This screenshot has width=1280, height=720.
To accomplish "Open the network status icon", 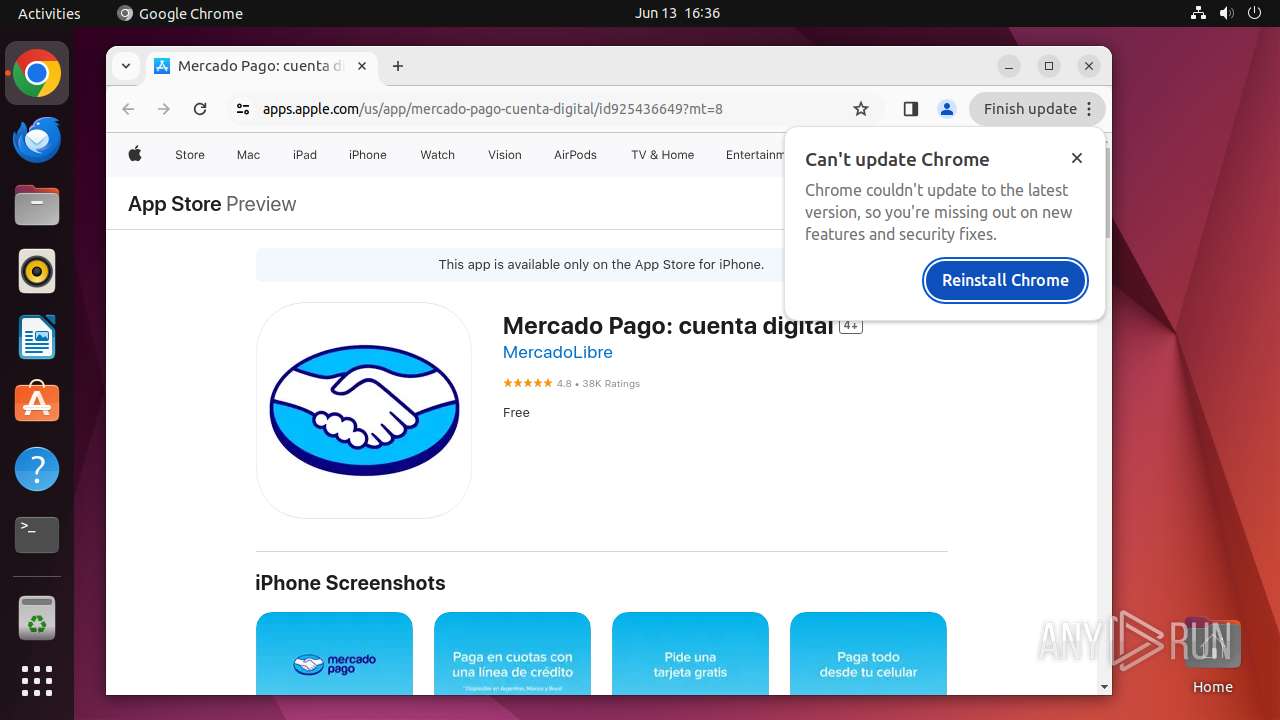I will coord(1198,13).
